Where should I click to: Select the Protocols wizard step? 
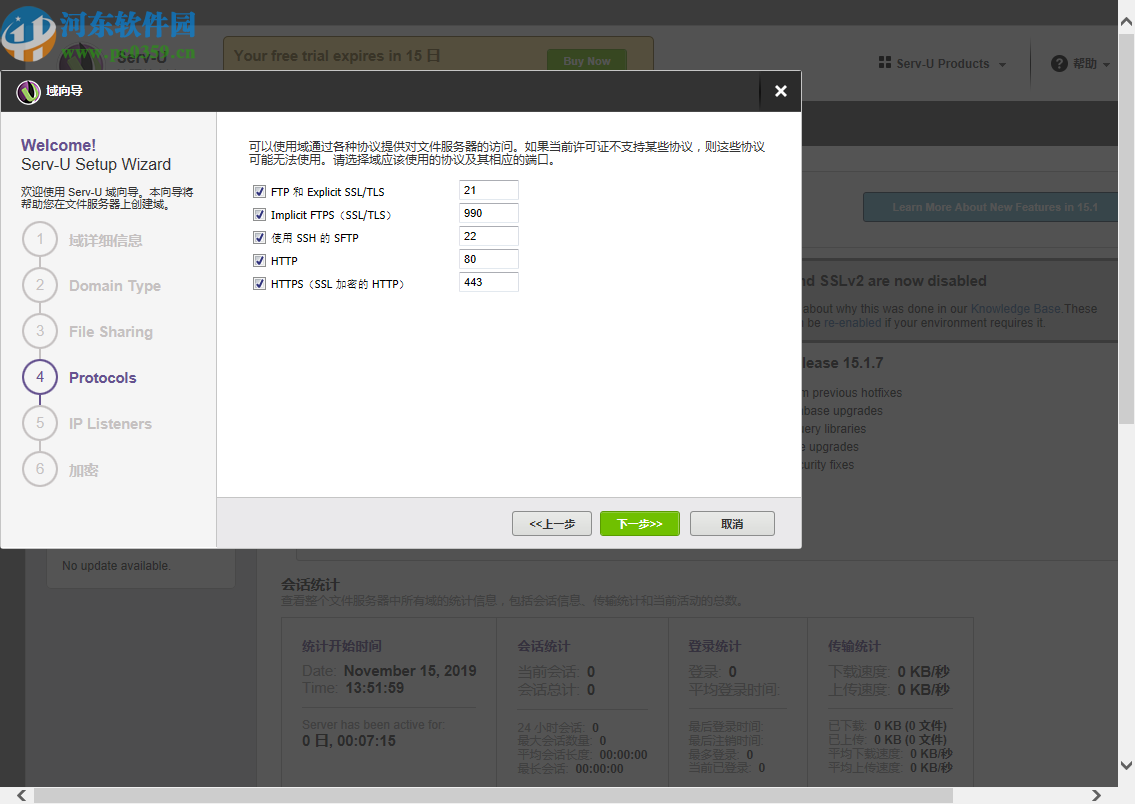[x=103, y=378]
